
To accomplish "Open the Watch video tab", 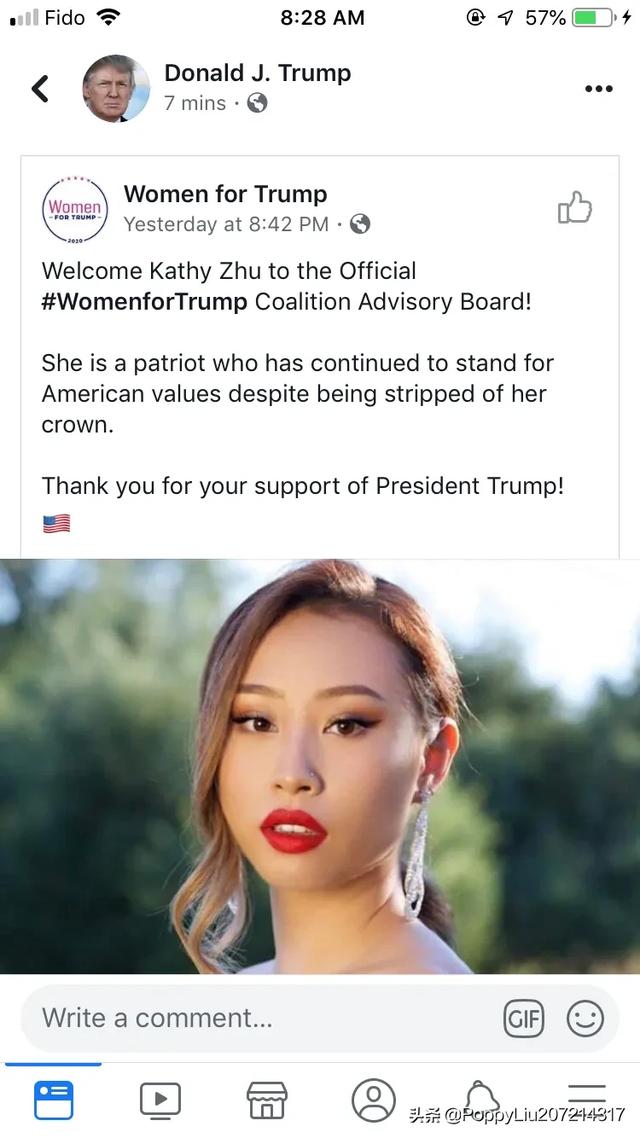I will point(160,1100).
